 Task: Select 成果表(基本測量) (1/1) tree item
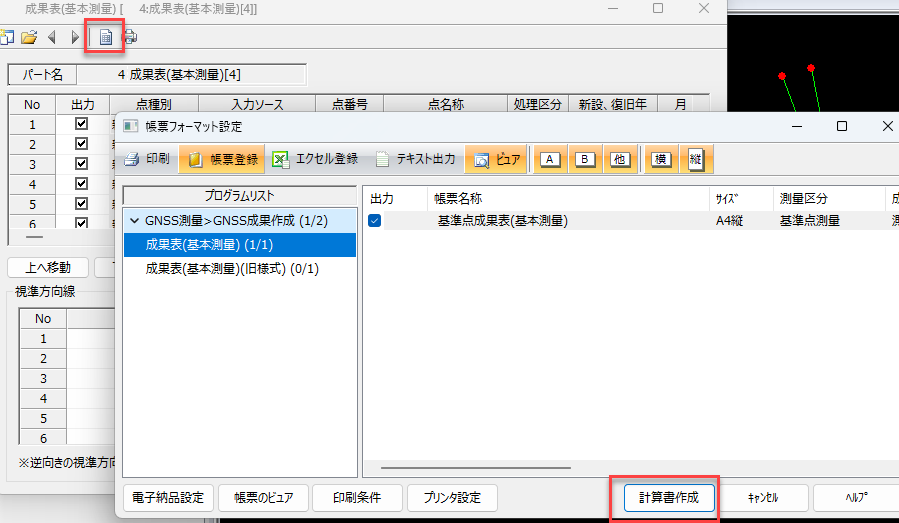[240, 245]
